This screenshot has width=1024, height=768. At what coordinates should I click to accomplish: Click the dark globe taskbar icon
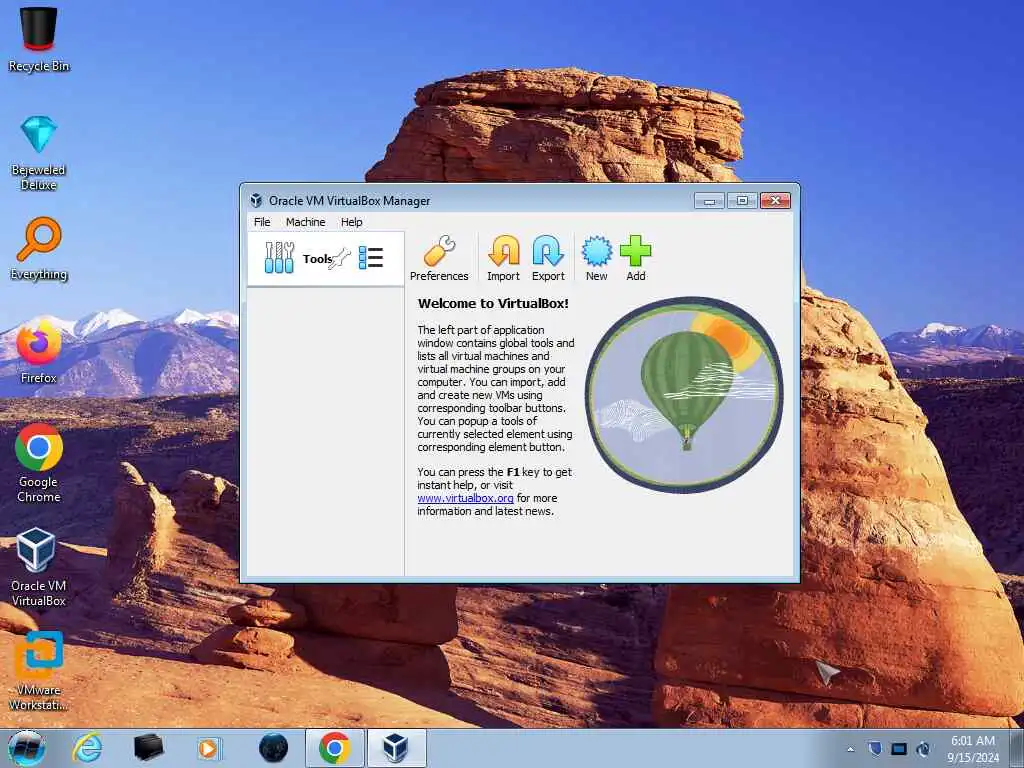[273, 748]
